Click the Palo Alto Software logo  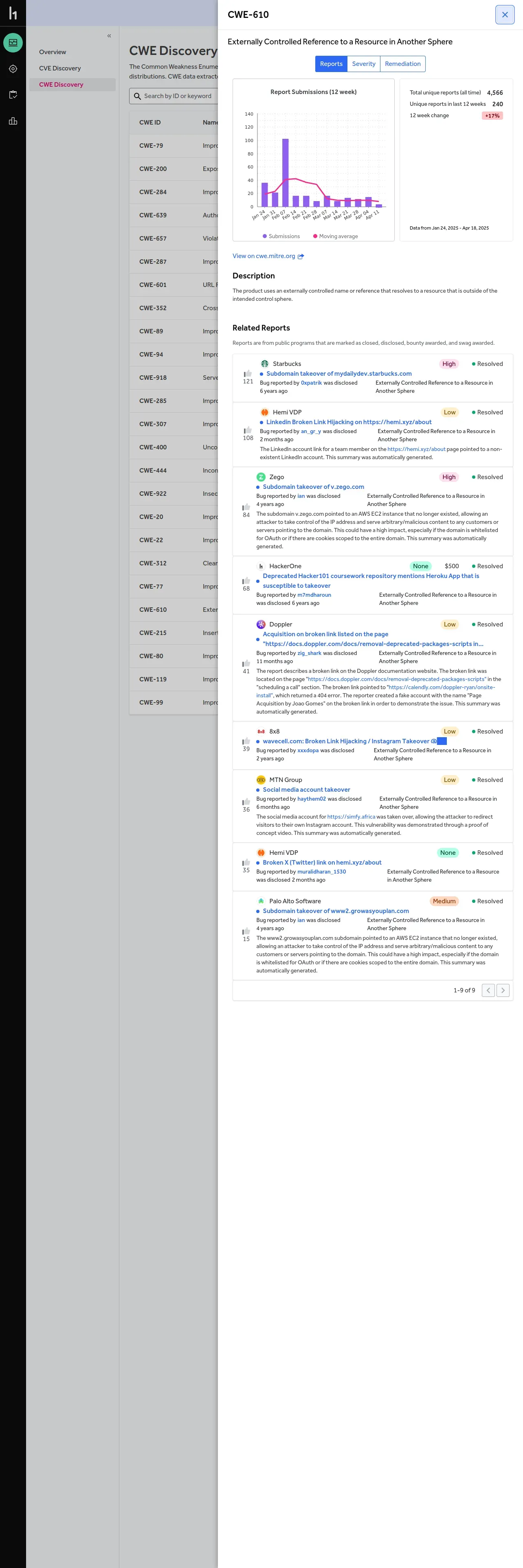click(261, 902)
